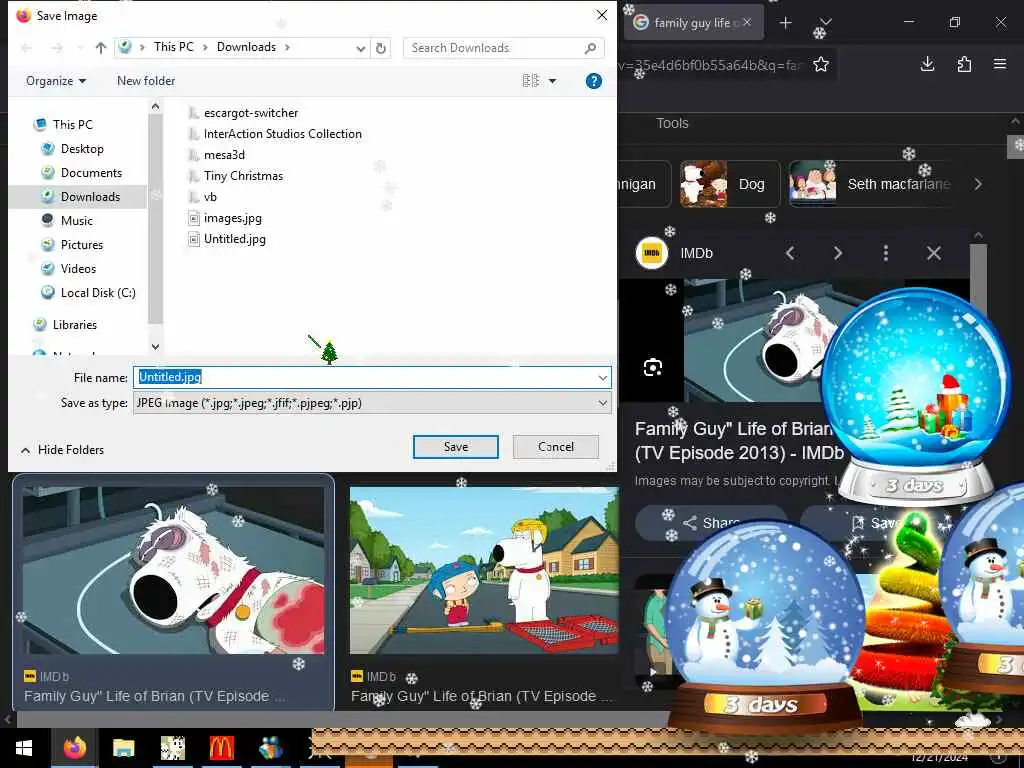
Task: Click Cancel button
Action: [x=556, y=447]
